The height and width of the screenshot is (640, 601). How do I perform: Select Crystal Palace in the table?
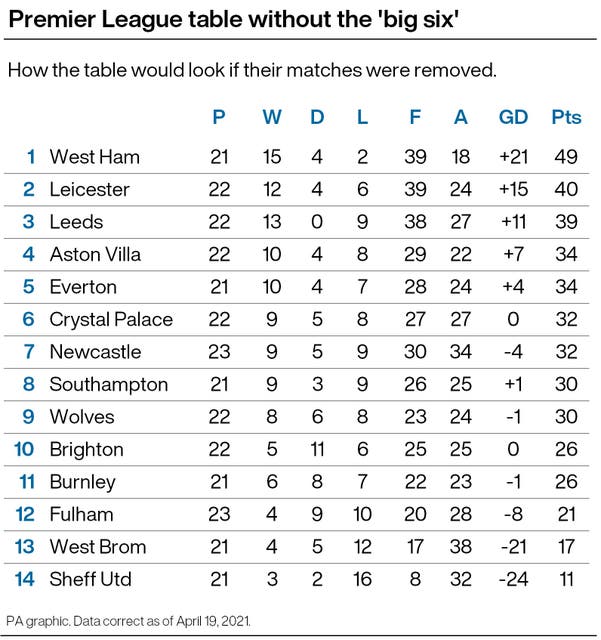click(x=111, y=319)
